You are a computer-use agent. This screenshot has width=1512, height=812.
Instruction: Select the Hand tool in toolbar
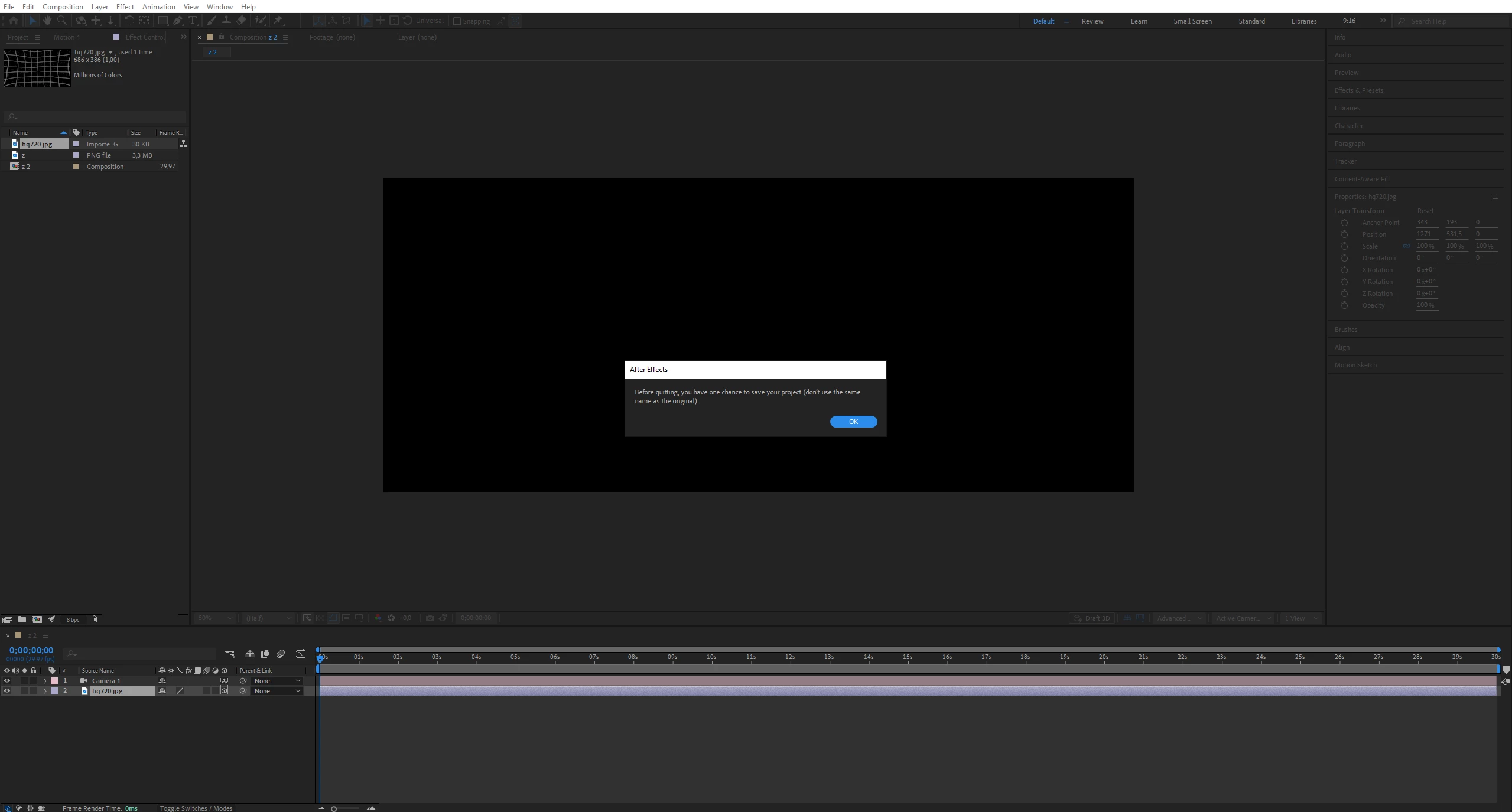(x=47, y=21)
